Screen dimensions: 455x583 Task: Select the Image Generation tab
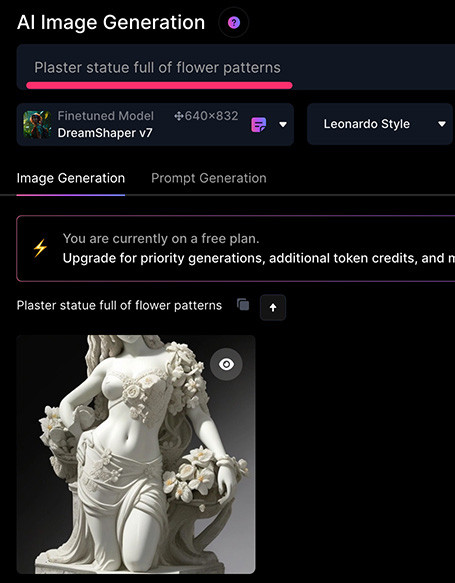(x=71, y=178)
